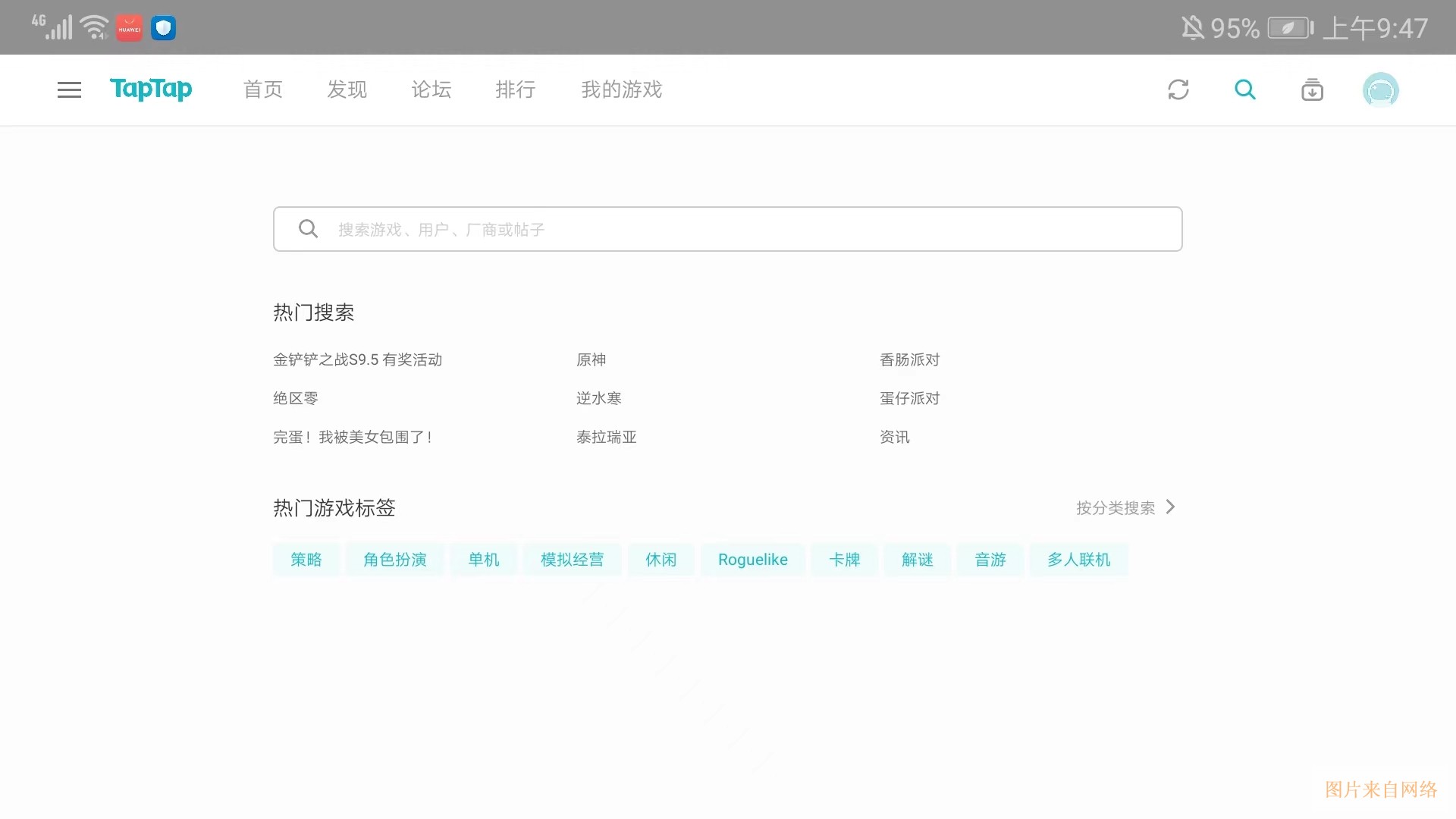The width and height of the screenshot is (1456, 819).
Task: Open the user avatar profile
Action: tap(1380, 90)
